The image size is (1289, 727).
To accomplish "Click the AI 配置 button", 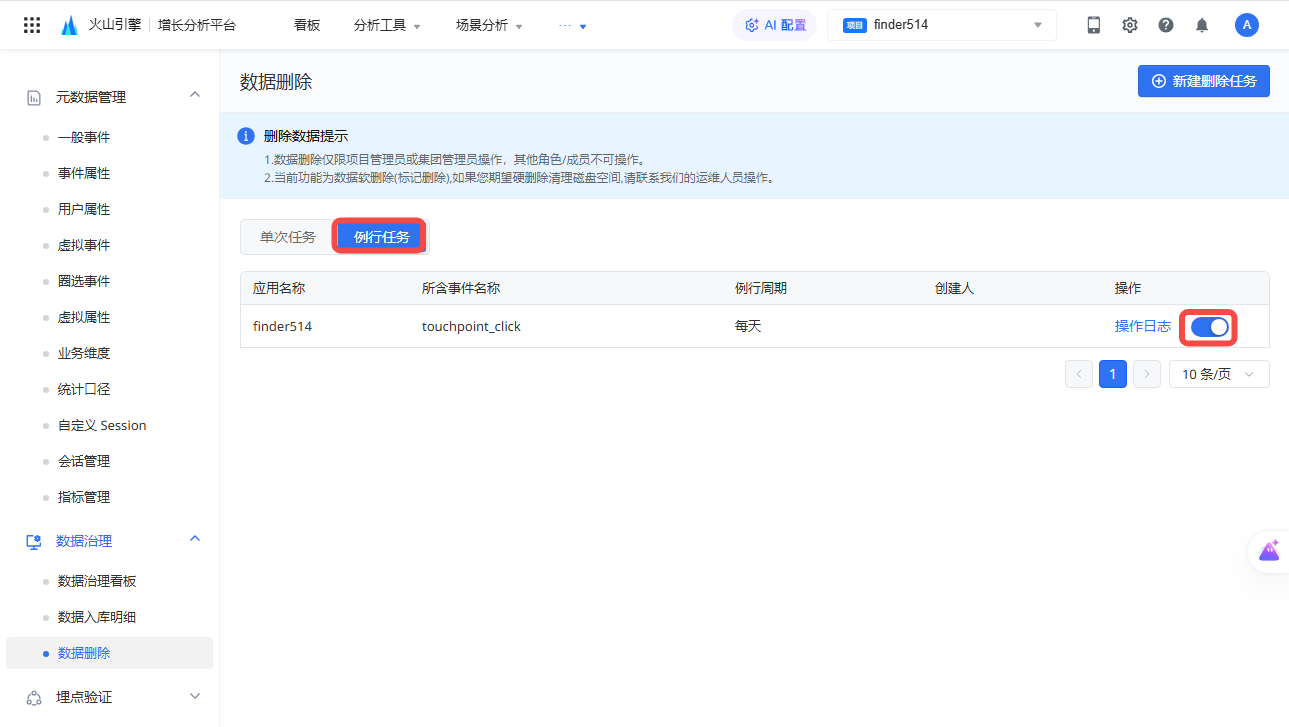I will [x=775, y=25].
